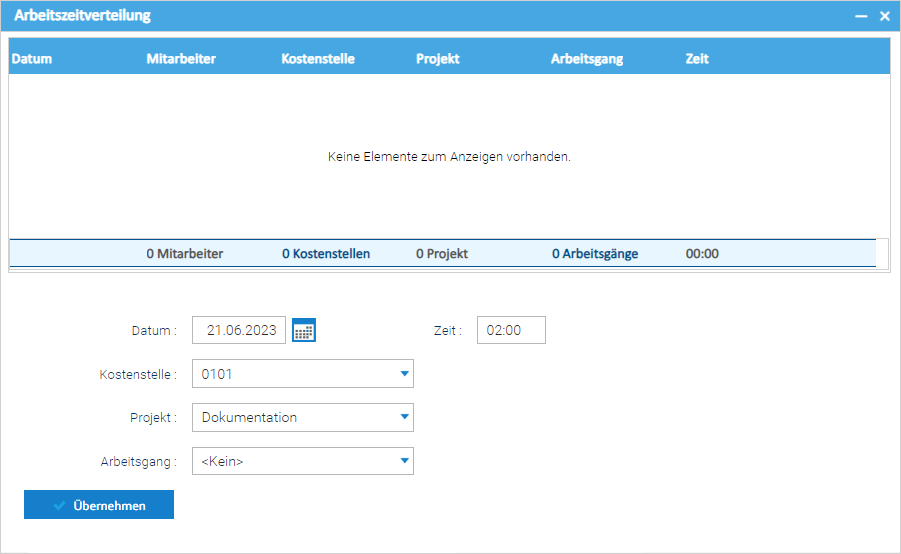The width and height of the screenshot is (901, 554).
Task: Minimize the Arbeitszeitverteilung window
Action: tap(861, 16)
